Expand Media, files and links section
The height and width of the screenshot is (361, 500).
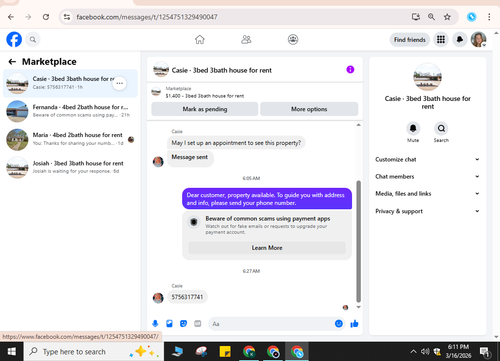[x=427, y=194]
